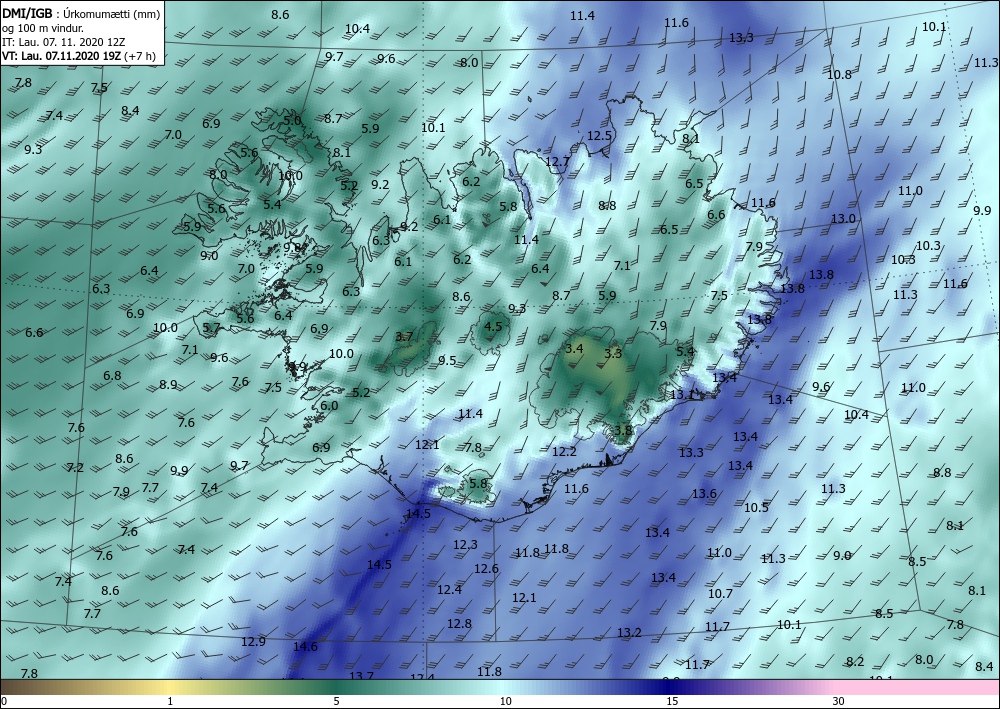Click the 'VT: Lau. 07.11.2020 19Z (+7 h)' line
Screen dimensions: 1000x709
(78, 56)
